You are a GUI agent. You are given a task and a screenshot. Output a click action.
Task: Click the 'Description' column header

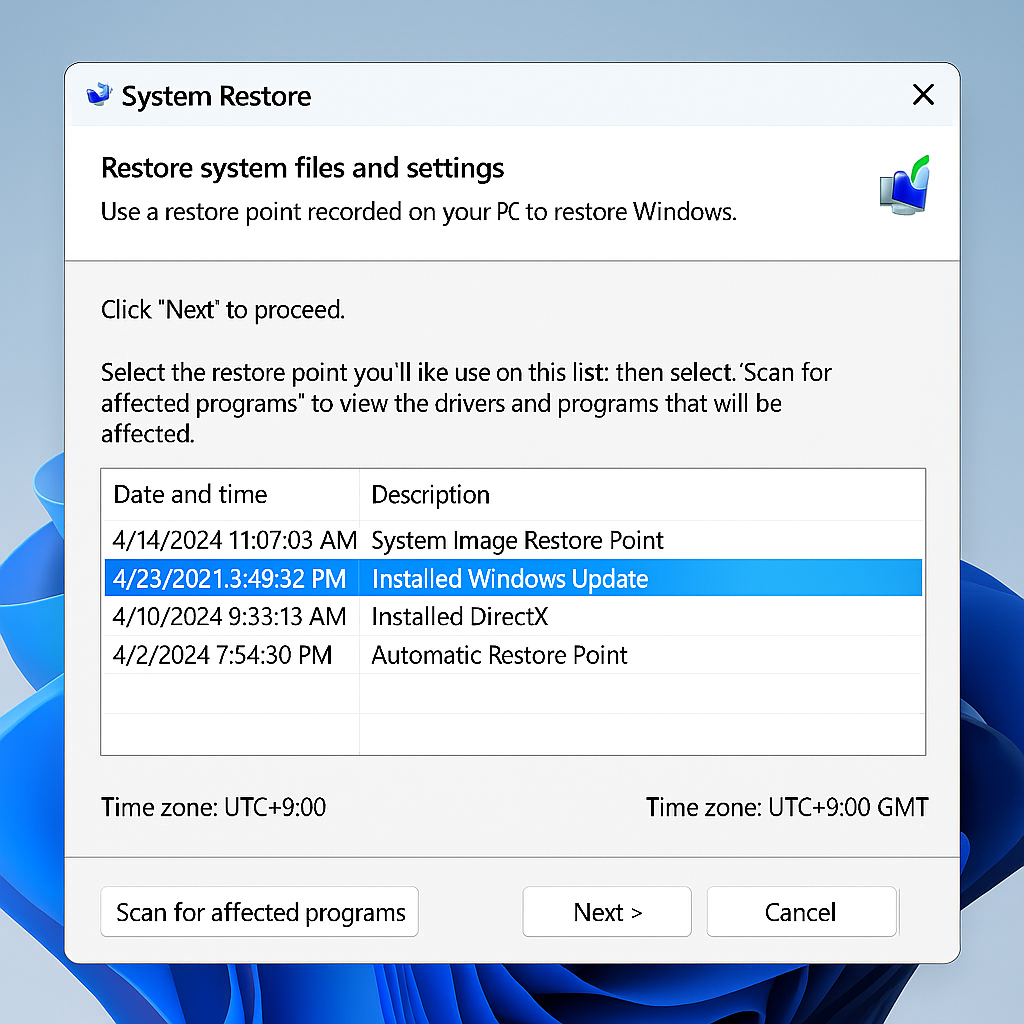pos(430,494)
